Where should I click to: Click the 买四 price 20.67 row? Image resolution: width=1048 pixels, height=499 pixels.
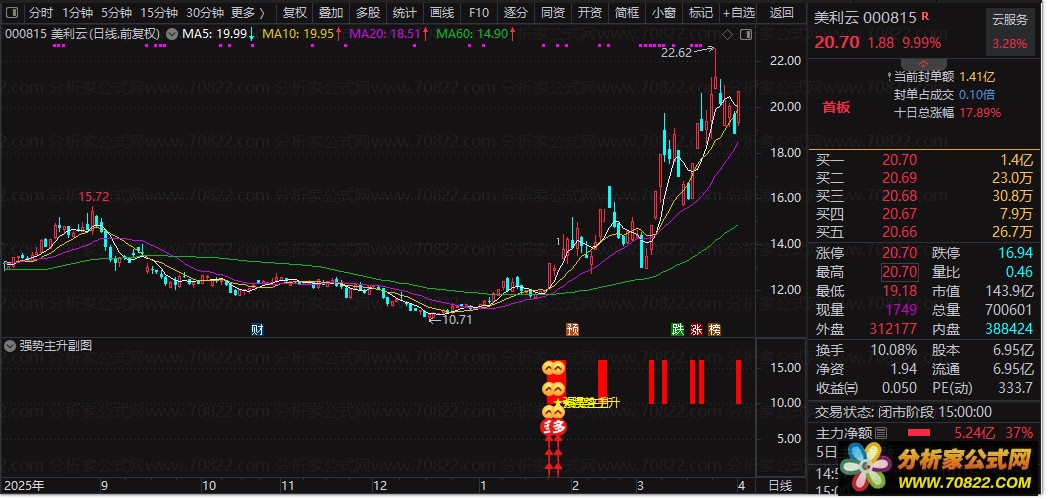click(x=924, y=214)
